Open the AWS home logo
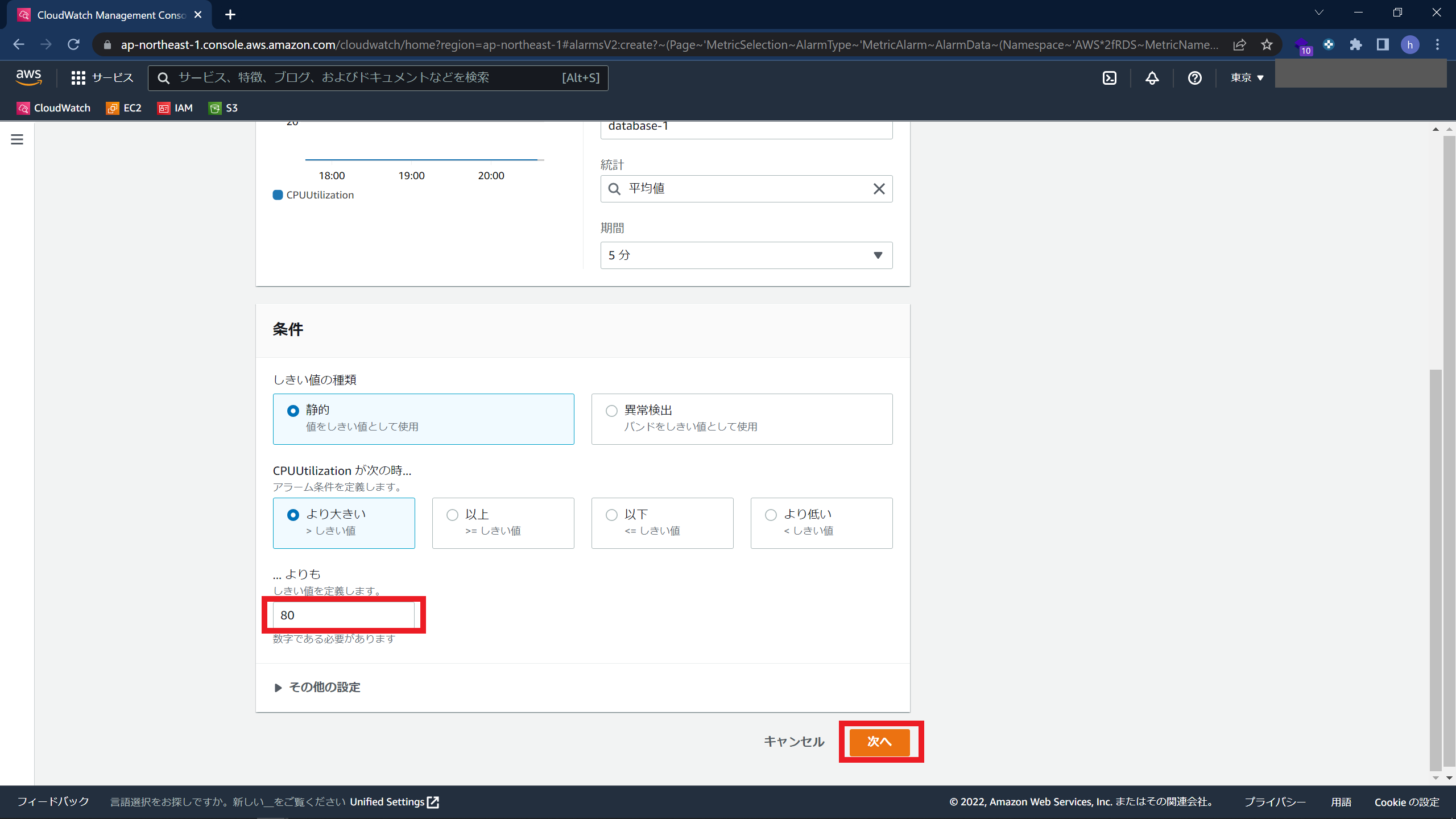The height and width of the screenshot is (819, 1456). (28, 77)
